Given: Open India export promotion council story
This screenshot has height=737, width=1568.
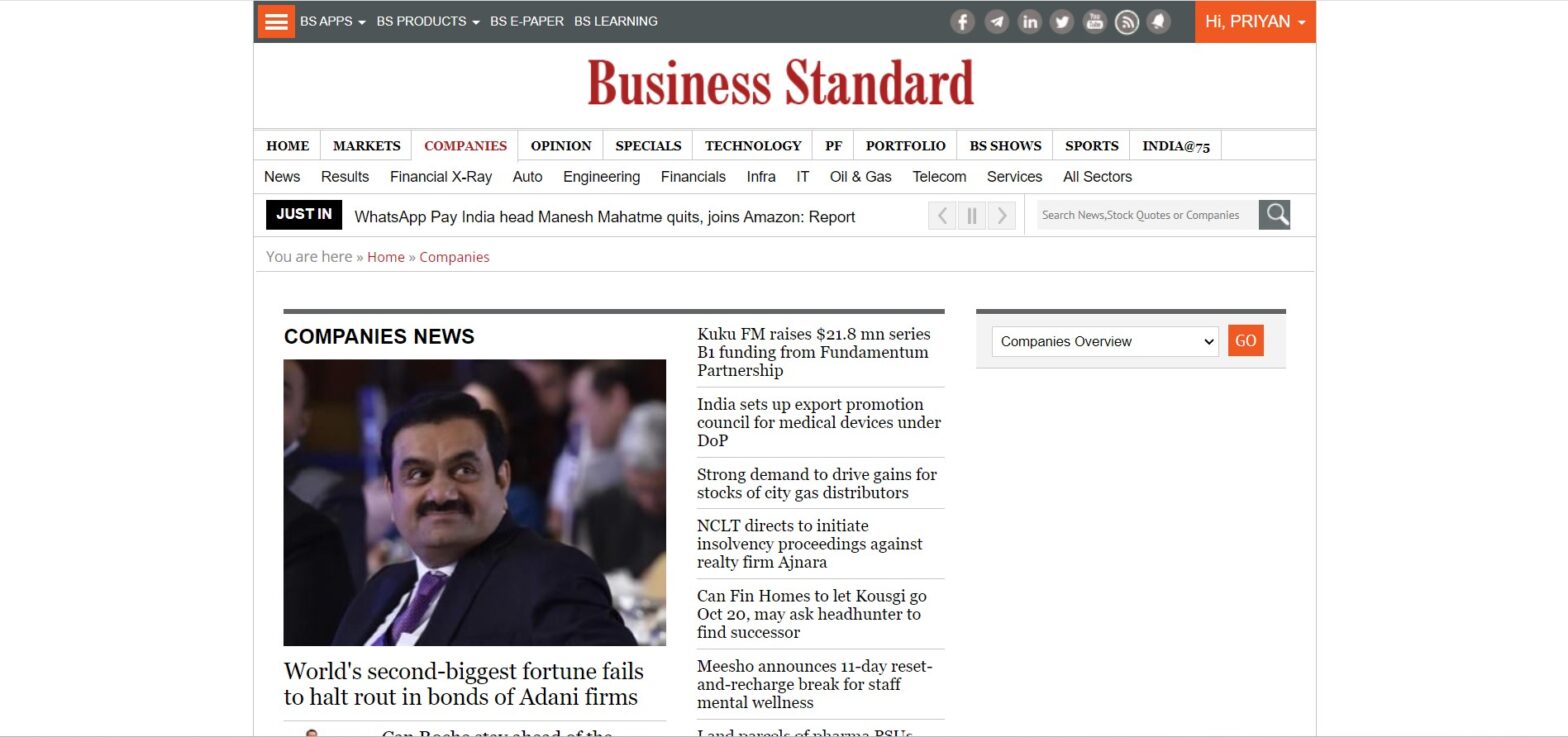Looking at the screenshot, I should click(x=818, y=422).
